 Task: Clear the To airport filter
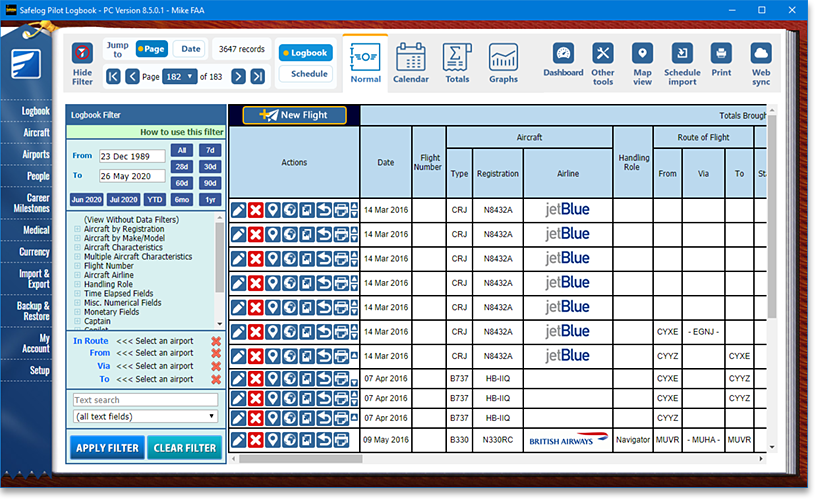216,379
